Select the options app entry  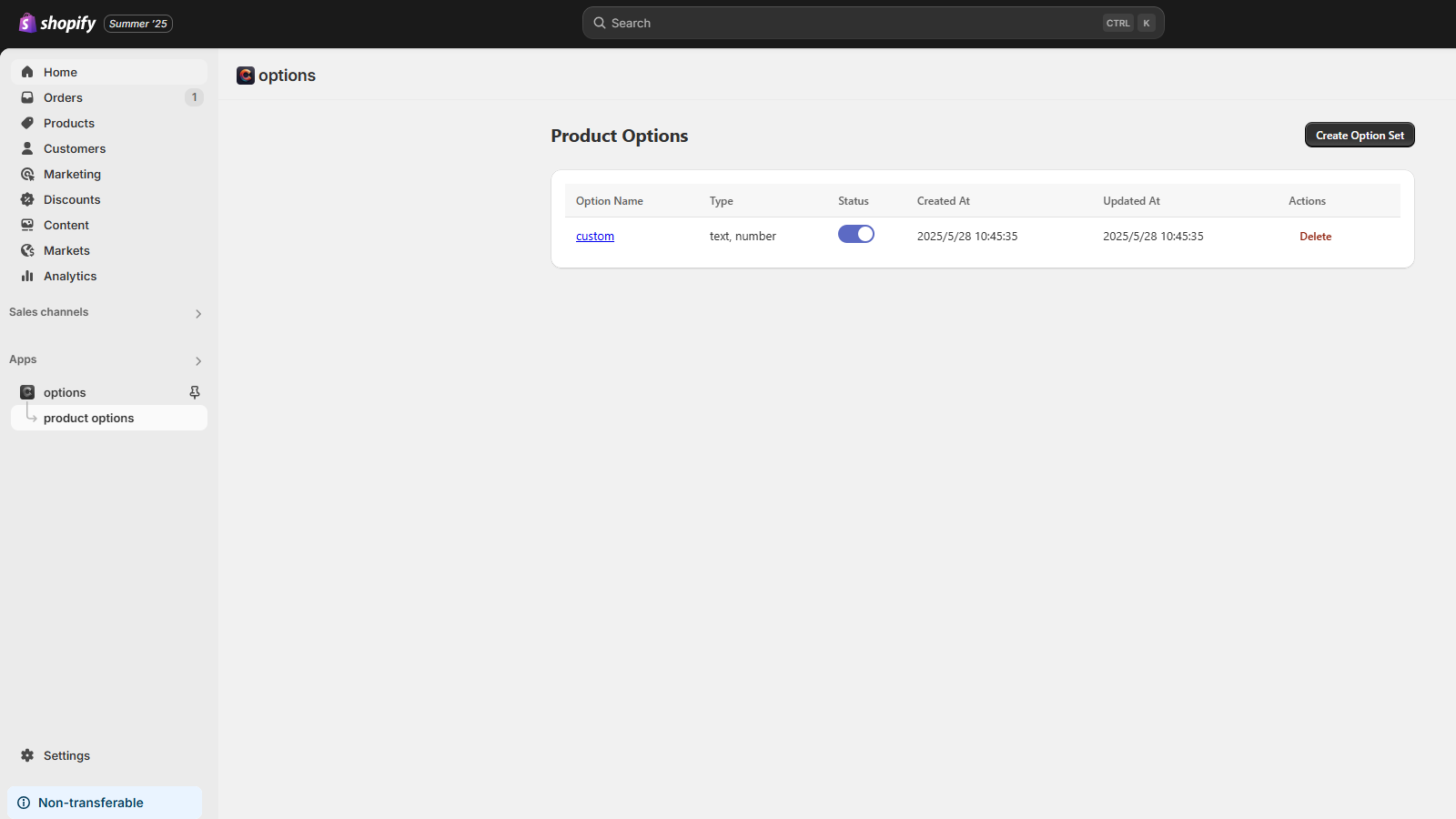pos(109,392)
